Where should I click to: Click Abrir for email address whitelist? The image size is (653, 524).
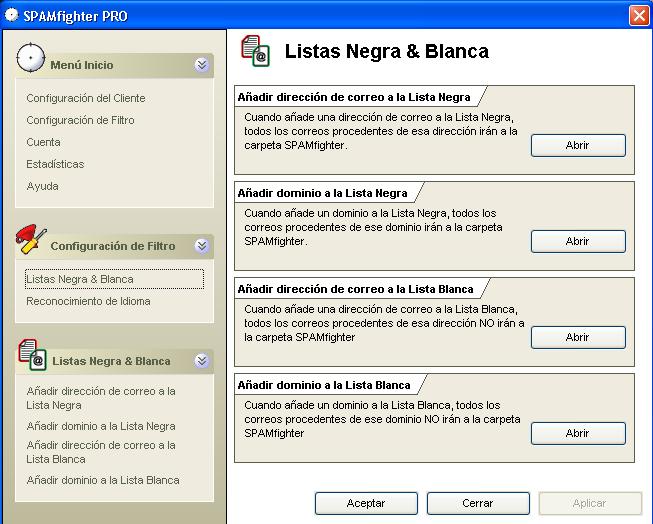578,337
